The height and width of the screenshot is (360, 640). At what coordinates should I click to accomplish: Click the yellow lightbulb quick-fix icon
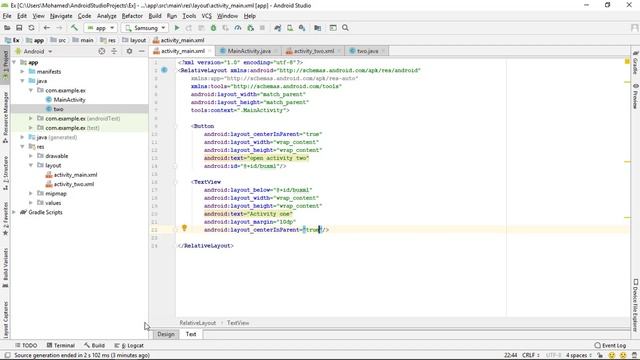[x=184, y=228]
